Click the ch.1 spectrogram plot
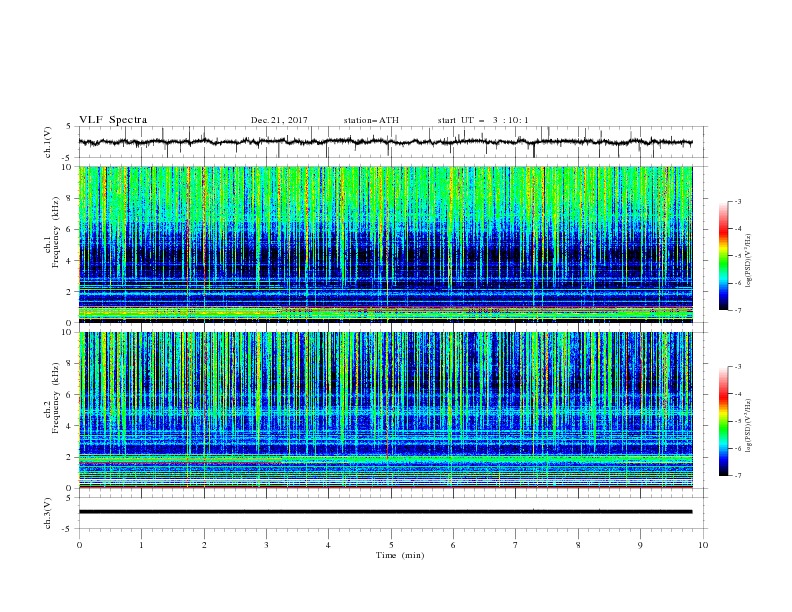 [x=385, y=244]
